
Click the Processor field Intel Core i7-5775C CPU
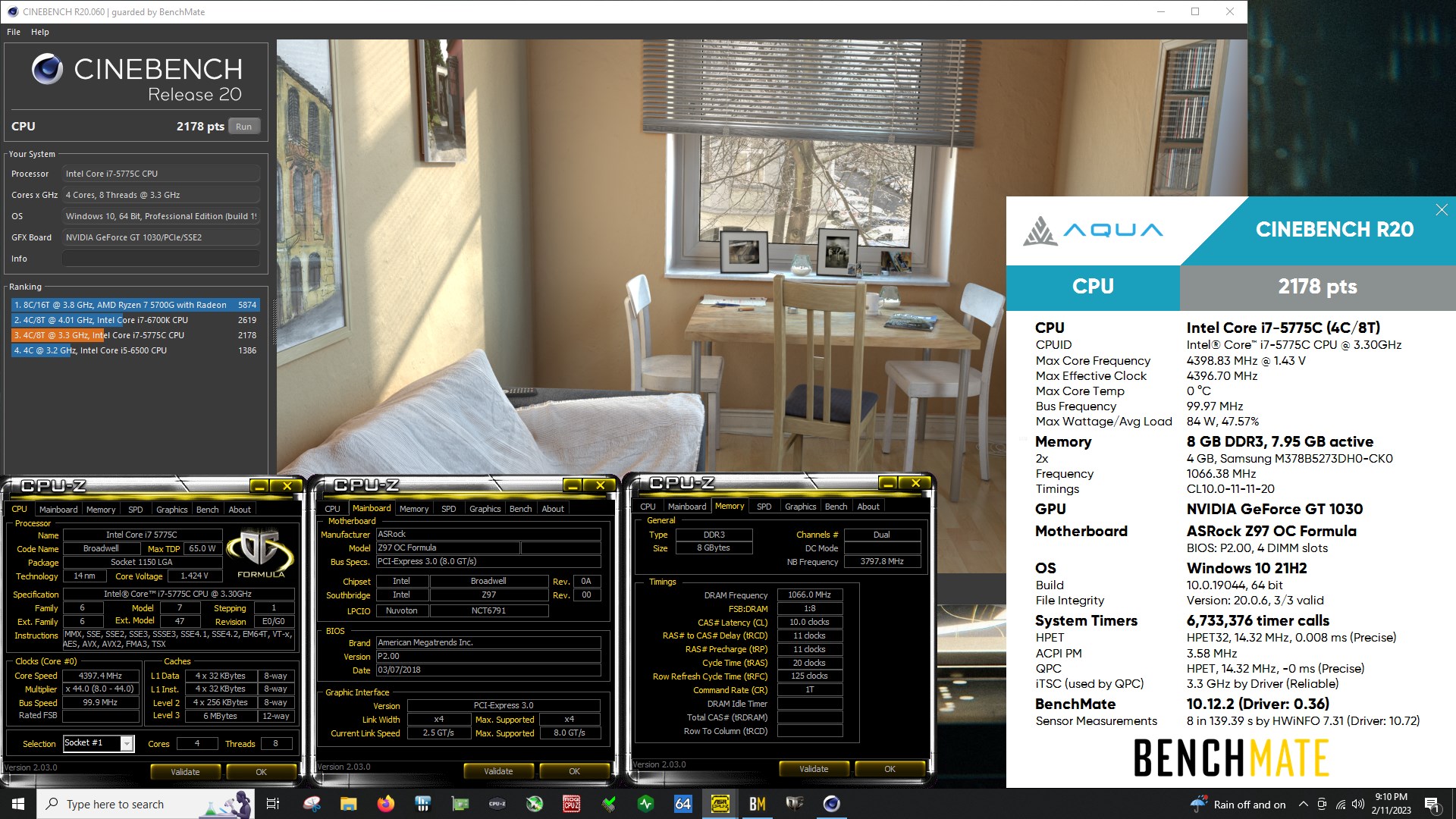[161, 174]
